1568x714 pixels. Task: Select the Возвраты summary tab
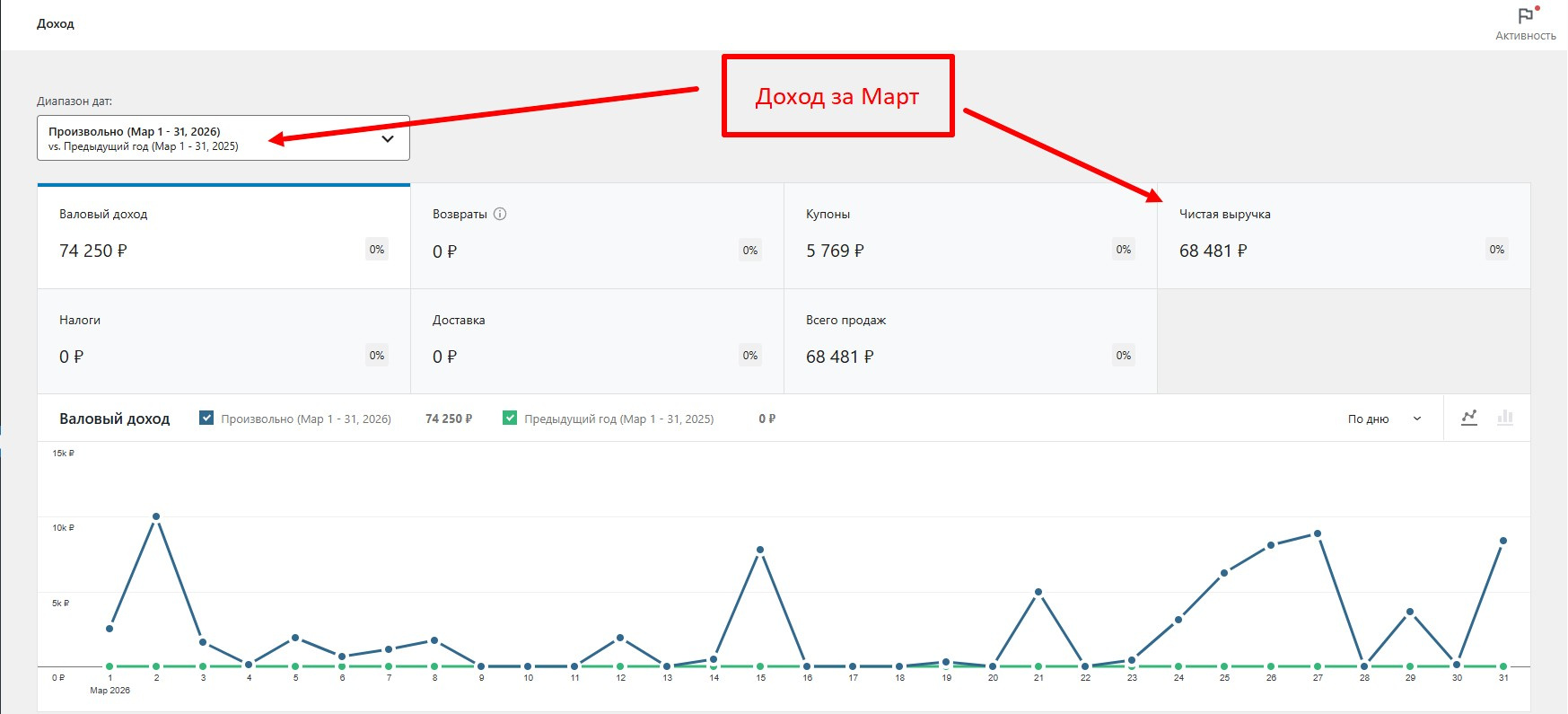click(x=597, y=236)
